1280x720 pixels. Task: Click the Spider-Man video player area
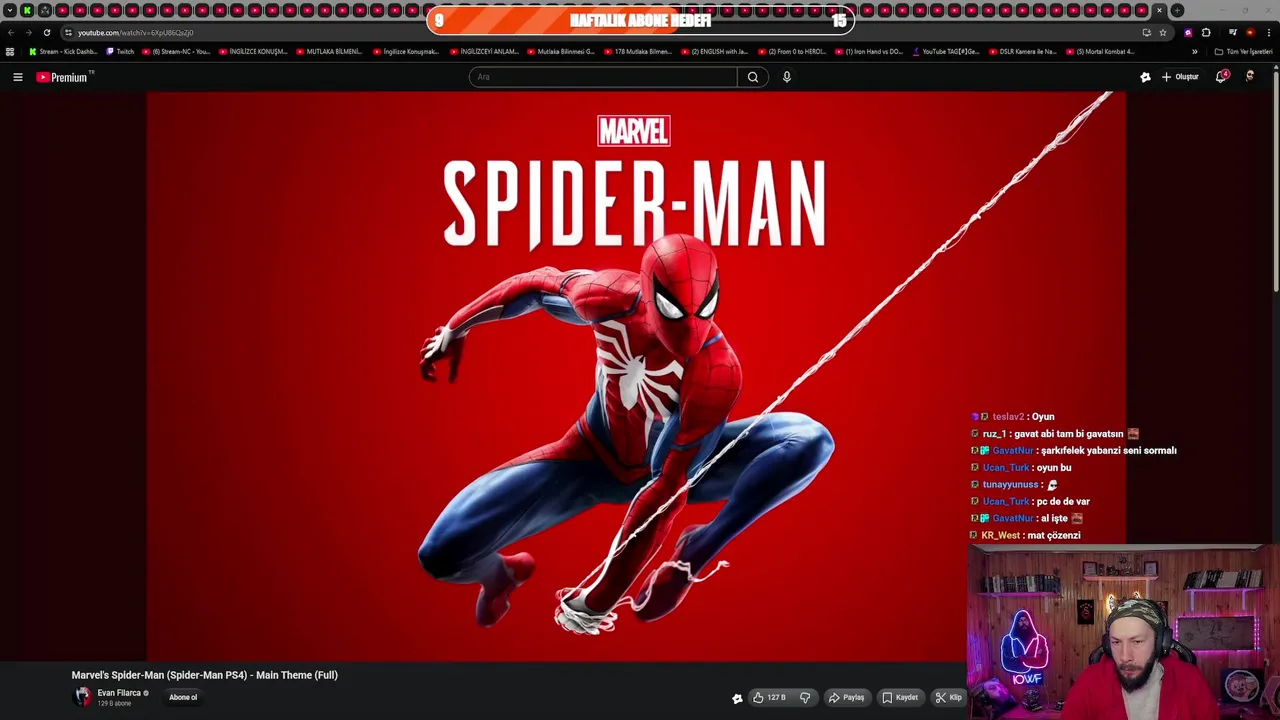pyautogui.click(x=636, y=376)
